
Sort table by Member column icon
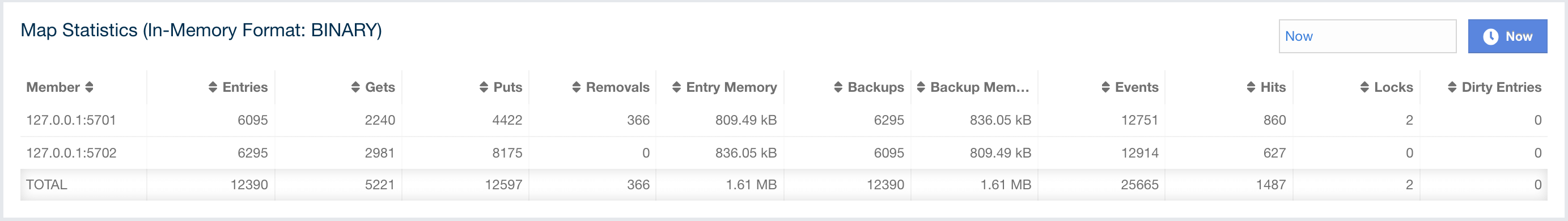[x=89, y=87]
